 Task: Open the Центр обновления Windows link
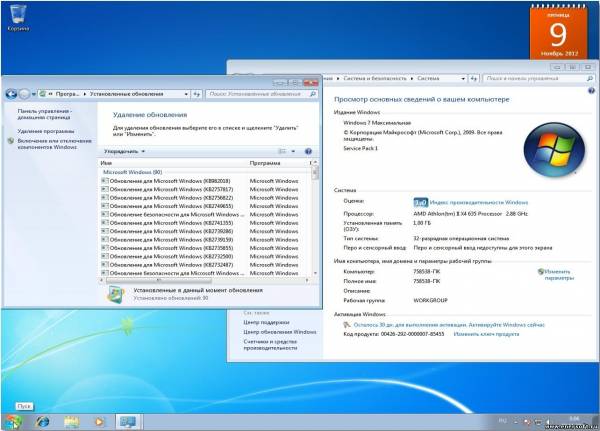point(280,332)
